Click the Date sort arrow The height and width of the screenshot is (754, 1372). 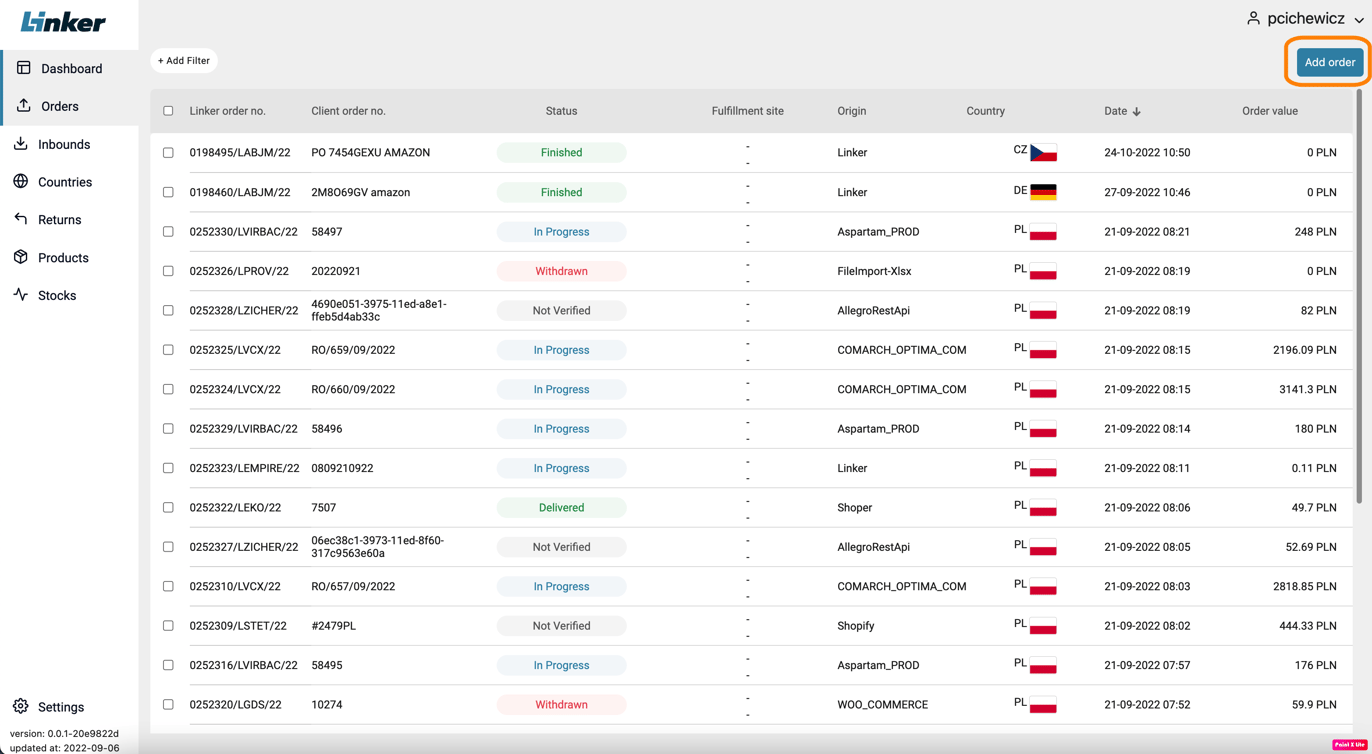tap(1137, 111)
